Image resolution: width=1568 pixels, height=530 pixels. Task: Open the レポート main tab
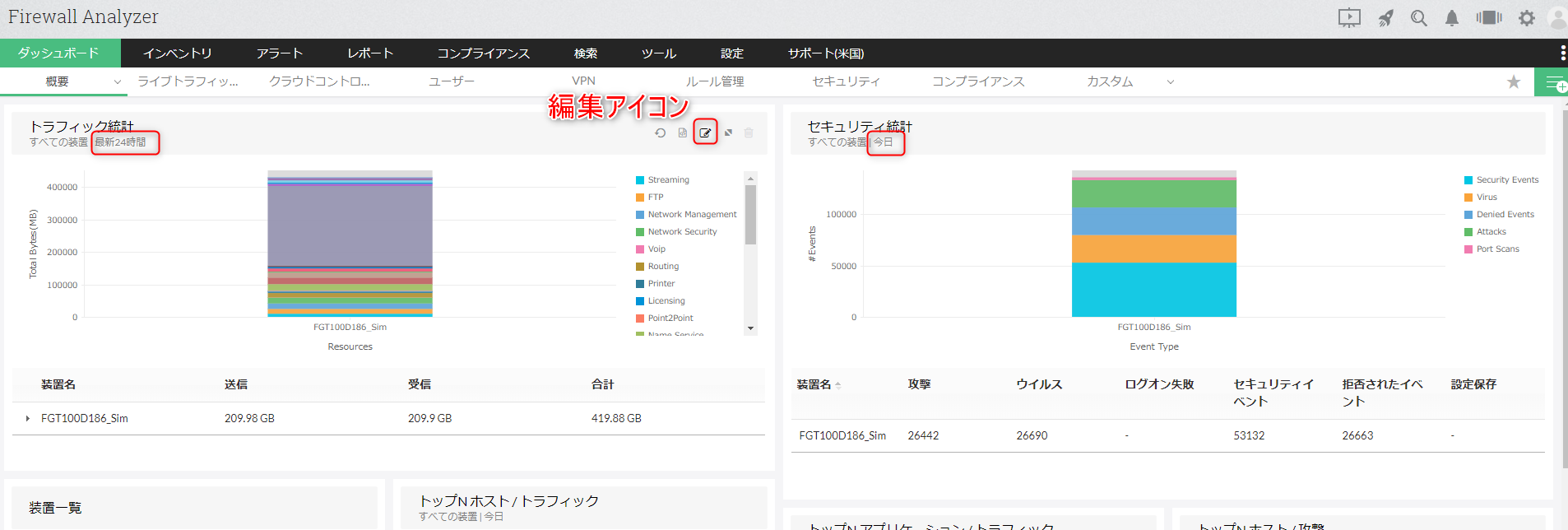click(x=370, y=53)
